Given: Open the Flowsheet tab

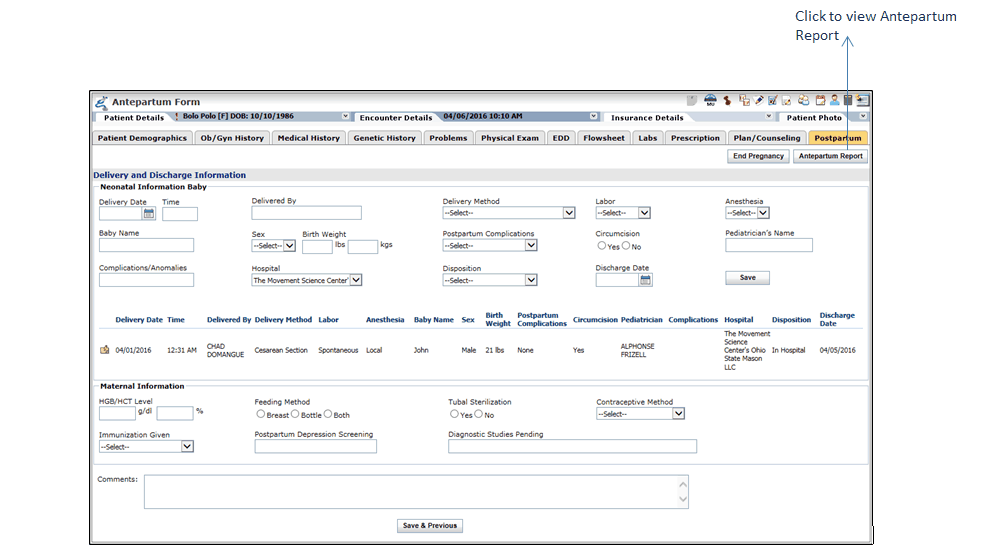Looking at the screenshot, I should click(604, 138).
